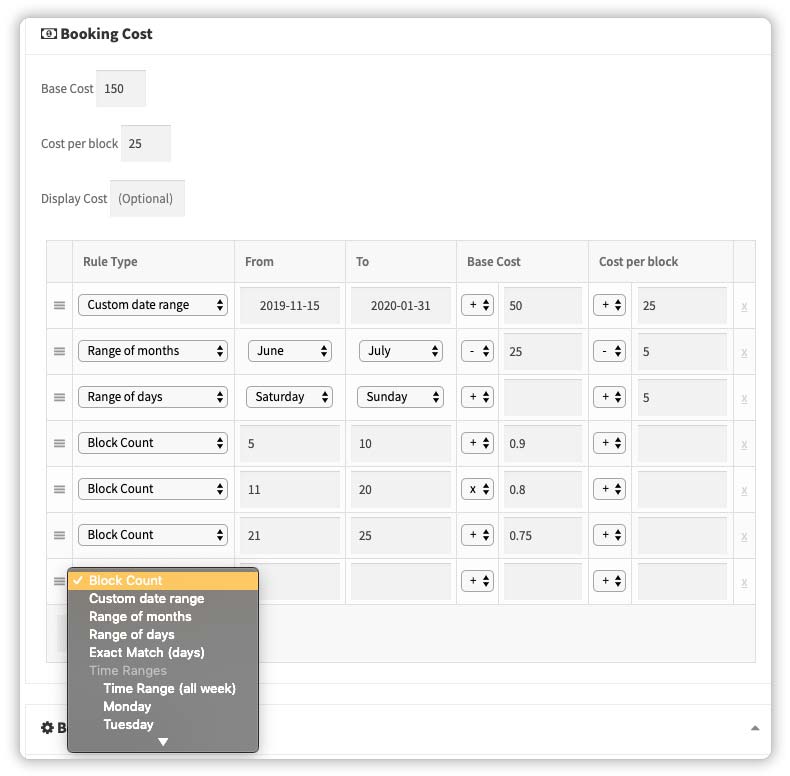Click drag handle of Block Count 11-20 row
This screenshot has width=790, height=776.
point(59,489)
